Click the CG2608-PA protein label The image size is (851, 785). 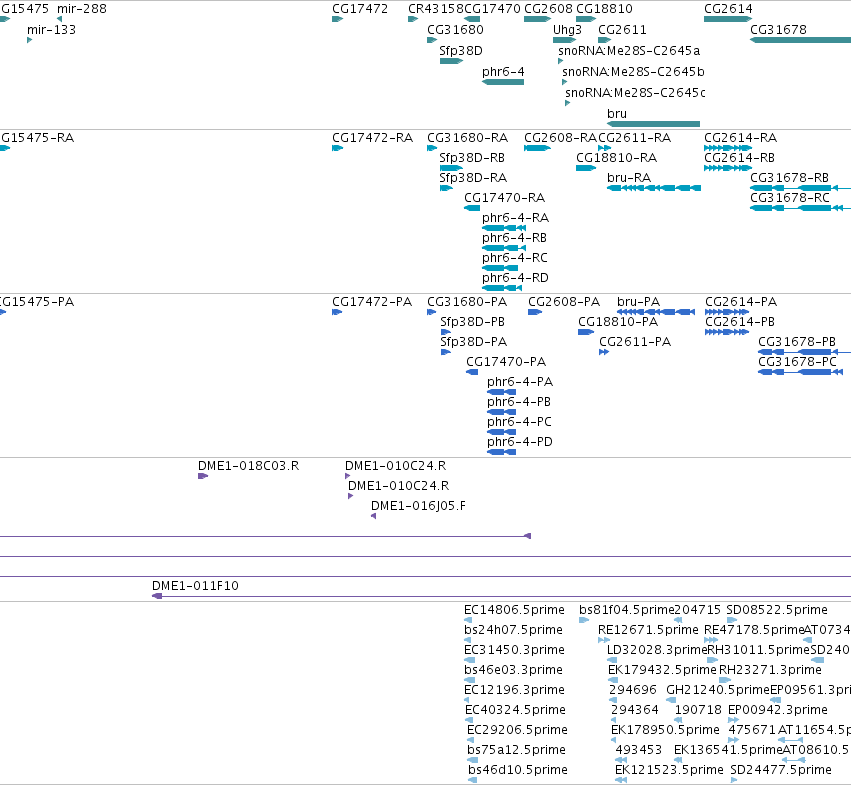pyautogui.click(x=564, y=302)
